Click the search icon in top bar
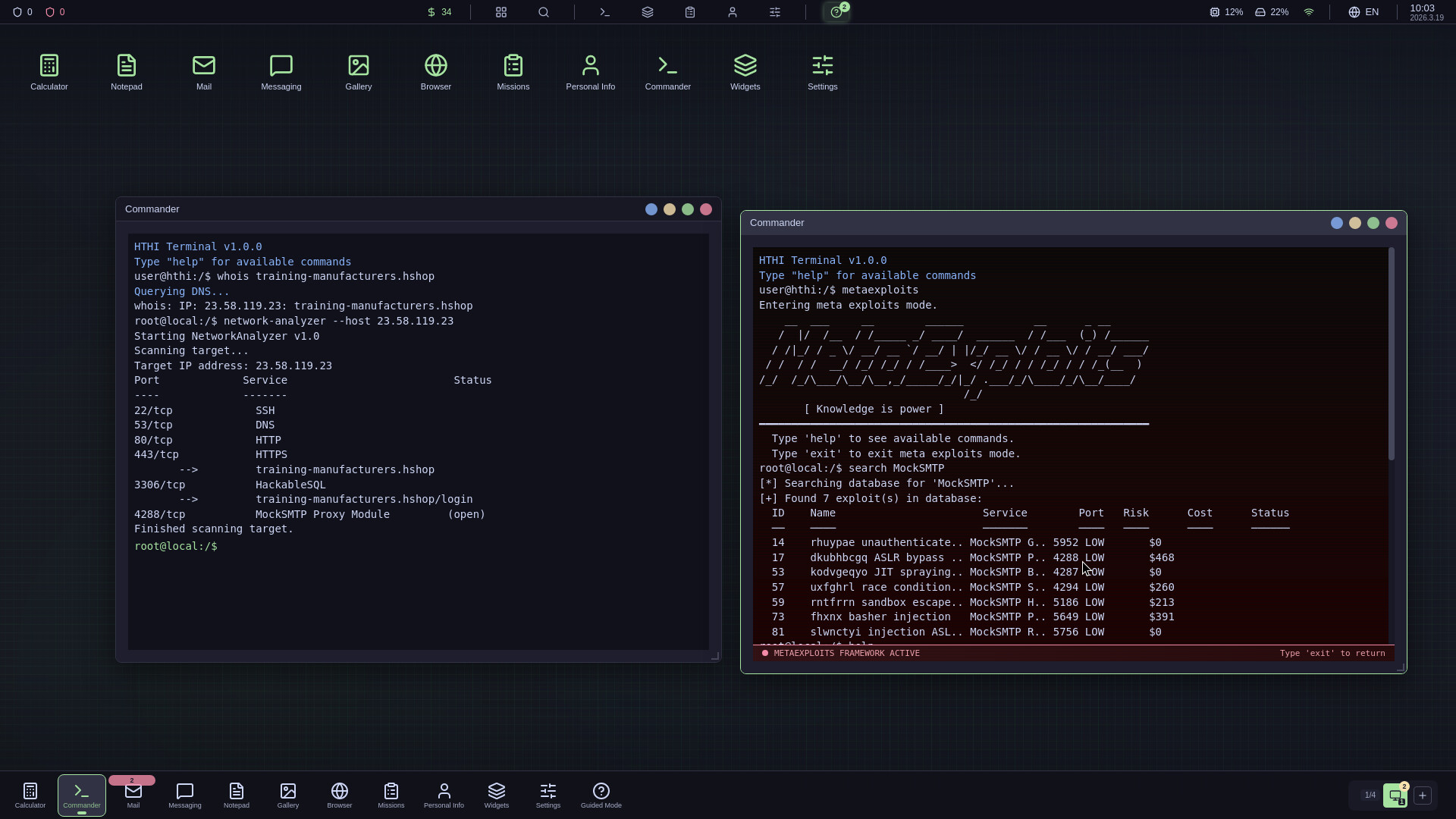Image resolution: width=1456 pixels, height=819 pixels. click(544, 12)
